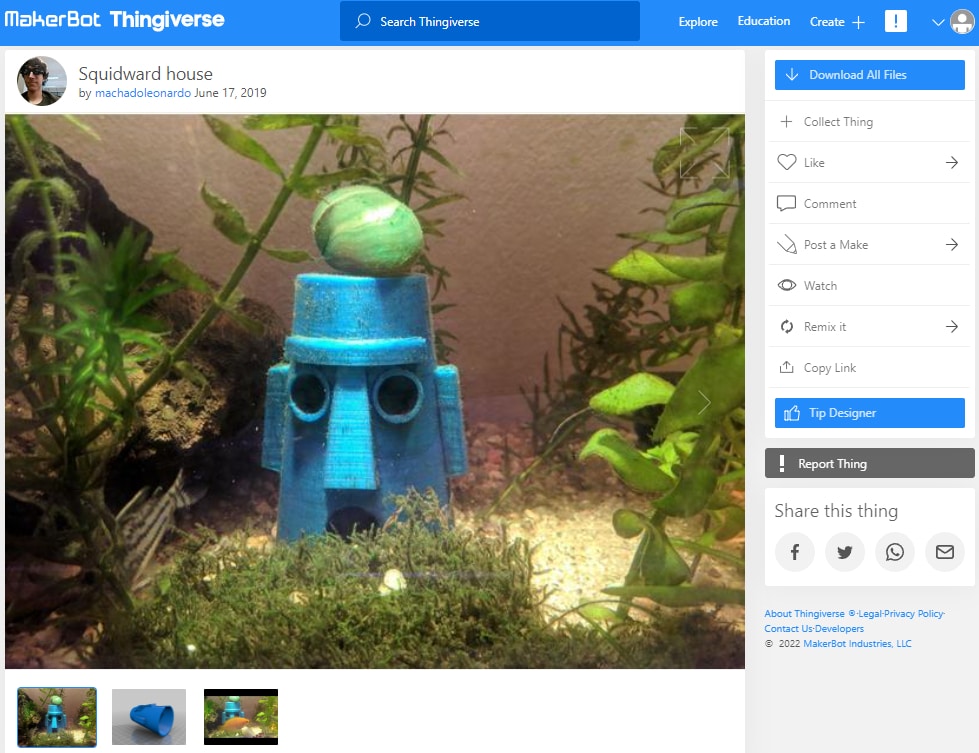
Task: Open the Comment section via speech bubble icon
Action: click(x=787, y=203)
